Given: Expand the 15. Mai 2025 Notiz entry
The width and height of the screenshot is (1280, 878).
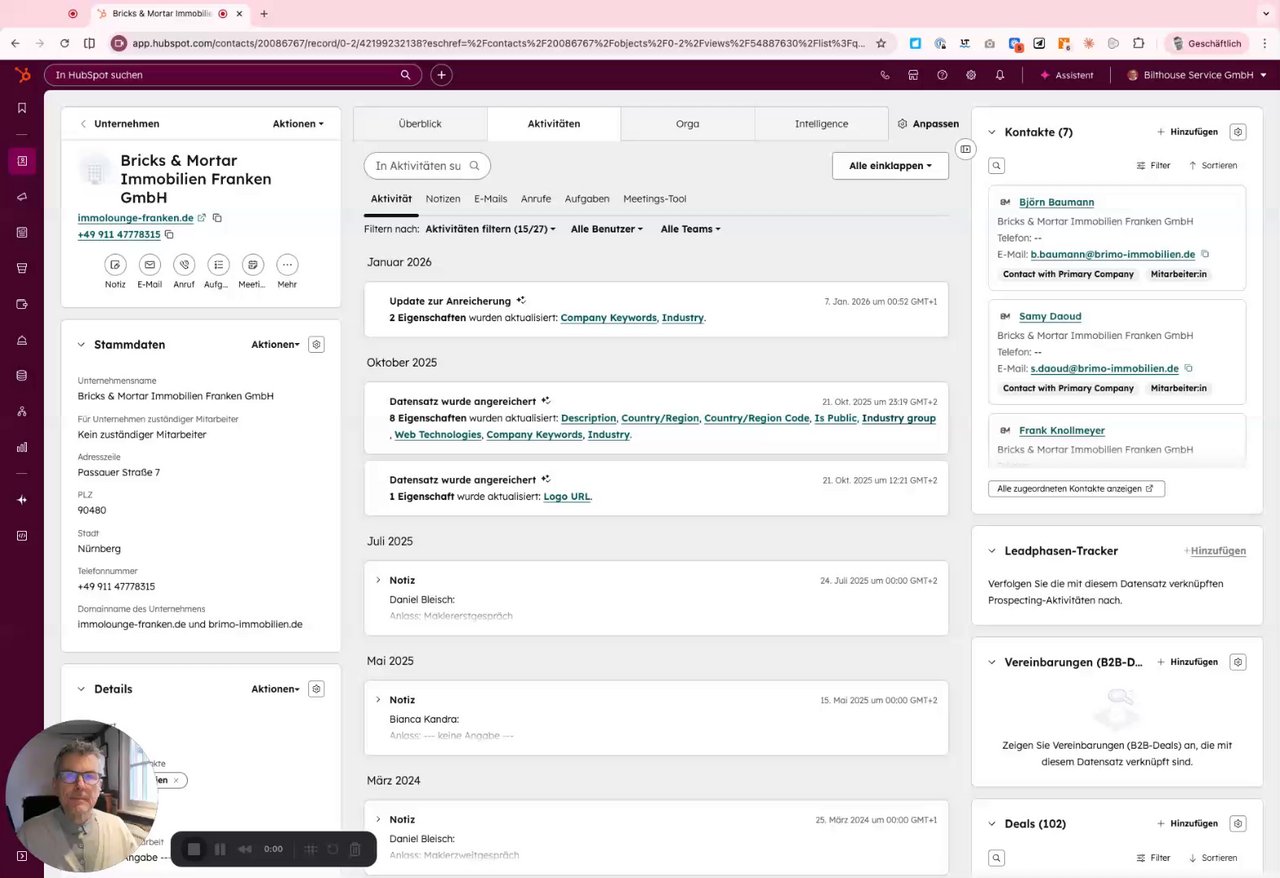Looking at the screenshot, I should [x=378, y=700].
